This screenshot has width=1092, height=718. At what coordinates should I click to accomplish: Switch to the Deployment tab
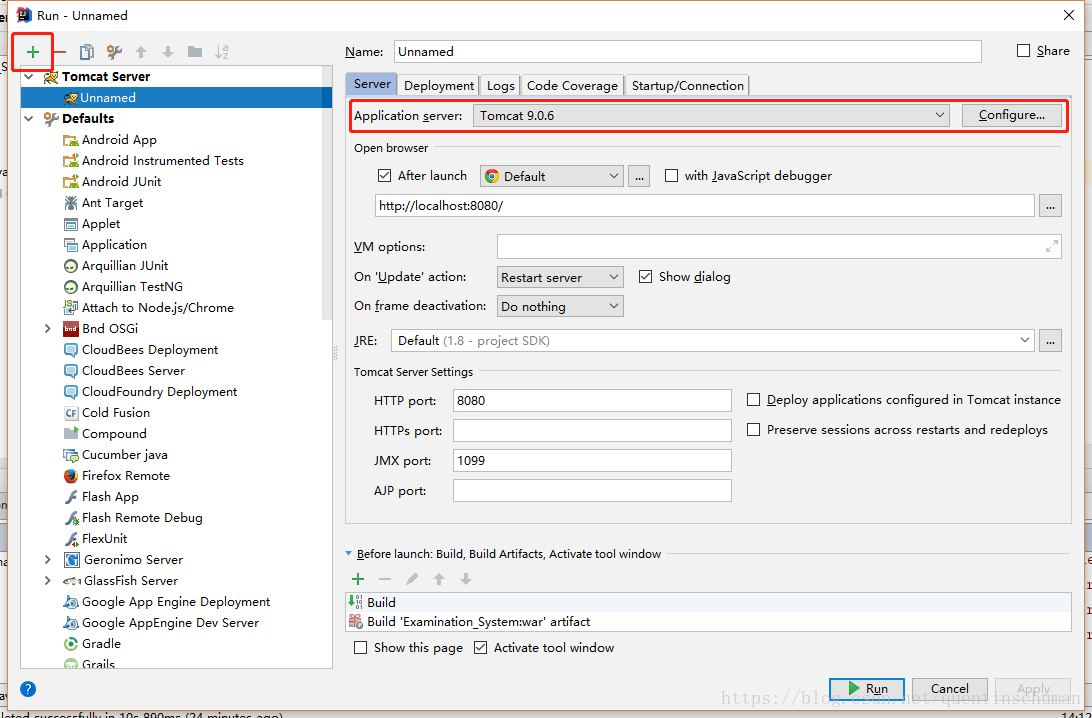point(439,86)
